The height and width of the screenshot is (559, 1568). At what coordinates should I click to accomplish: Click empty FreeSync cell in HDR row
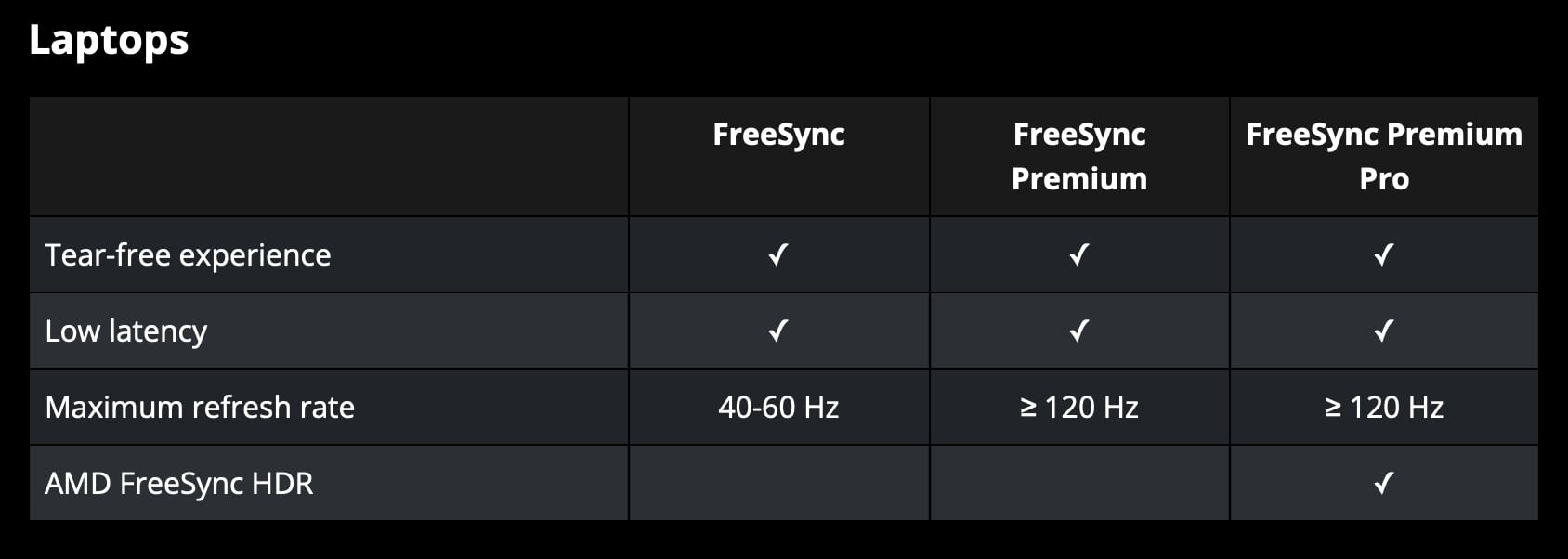(x=779, y=483)
